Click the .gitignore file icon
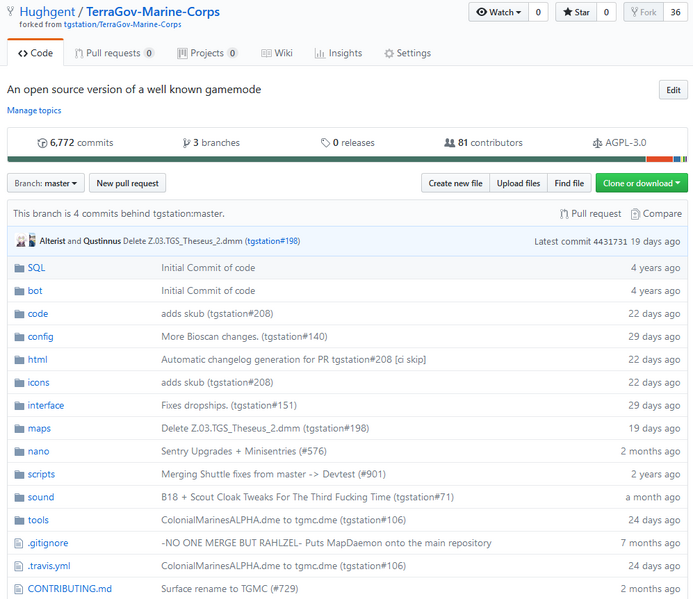Viewport: 693px width, 599px height. coord(19,543)
